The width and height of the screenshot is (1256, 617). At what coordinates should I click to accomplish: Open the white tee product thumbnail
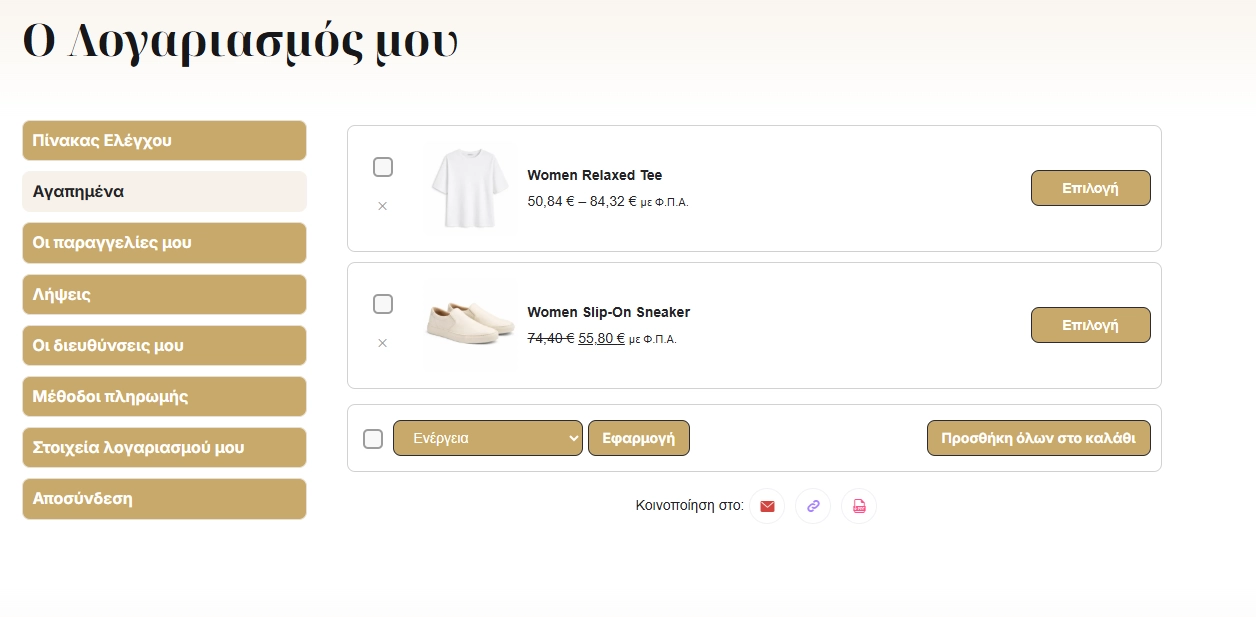(469, 188)
